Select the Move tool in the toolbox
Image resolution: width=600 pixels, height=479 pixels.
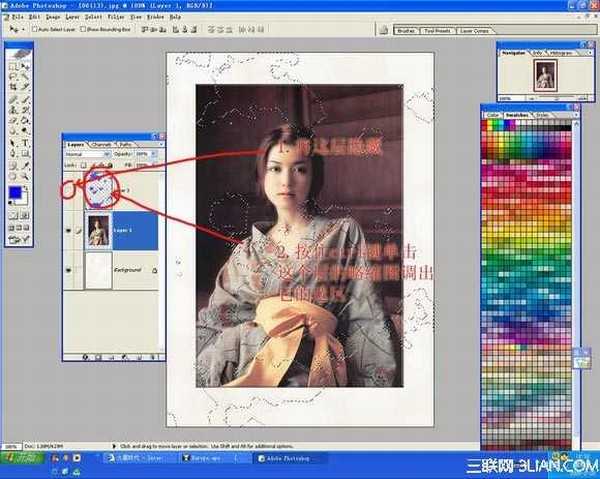pyautogui.click(x=26, y=67)
